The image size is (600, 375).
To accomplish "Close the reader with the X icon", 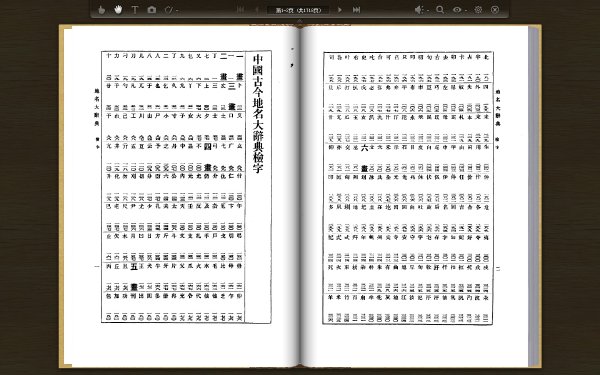I will click(495, 10).
